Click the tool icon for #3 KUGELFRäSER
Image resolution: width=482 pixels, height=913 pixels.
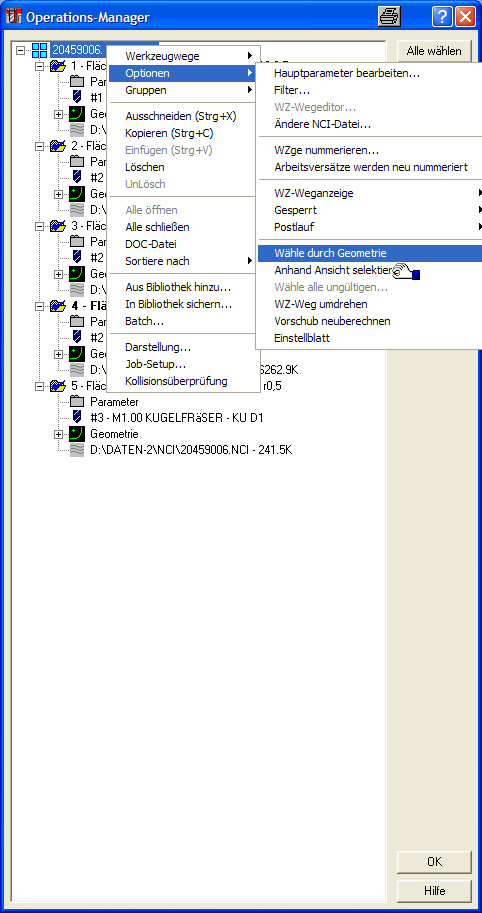click(x=77, y=417)
